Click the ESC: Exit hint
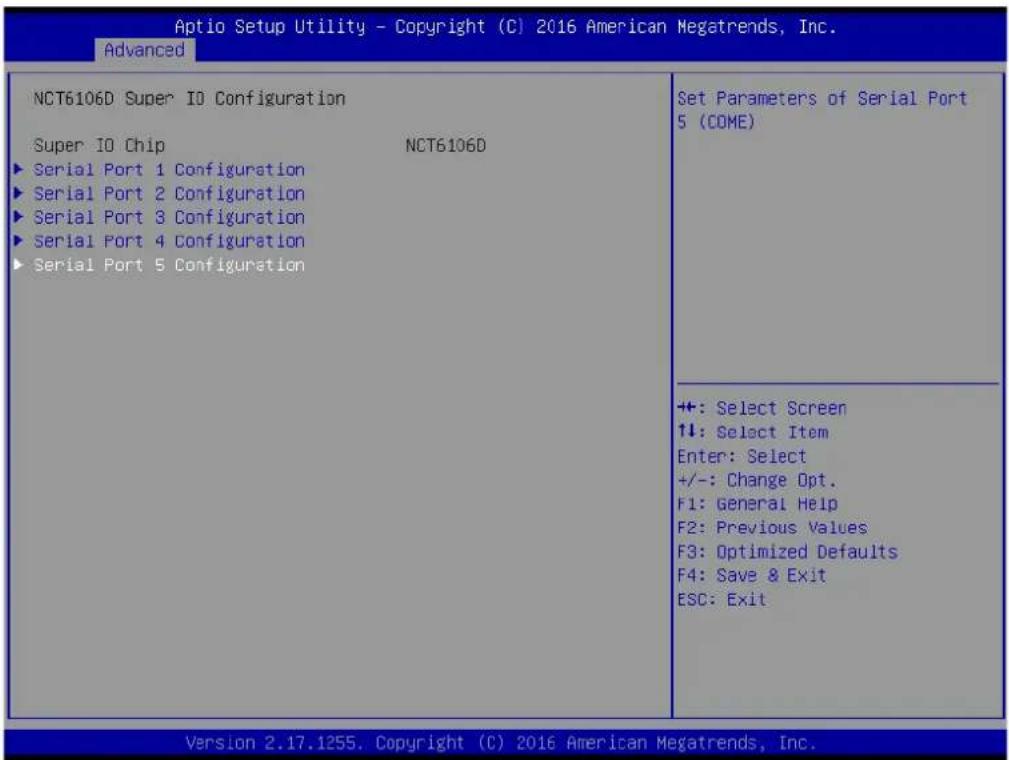The width and height of the screenshot is (1009, 760). point(721,600)
